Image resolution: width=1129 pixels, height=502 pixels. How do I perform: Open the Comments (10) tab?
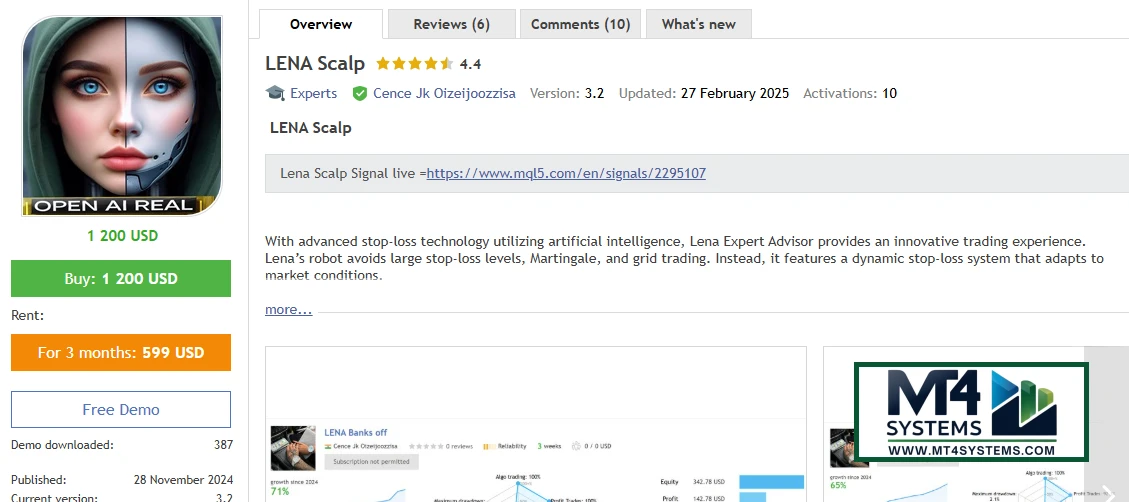[x=580, y=24]
